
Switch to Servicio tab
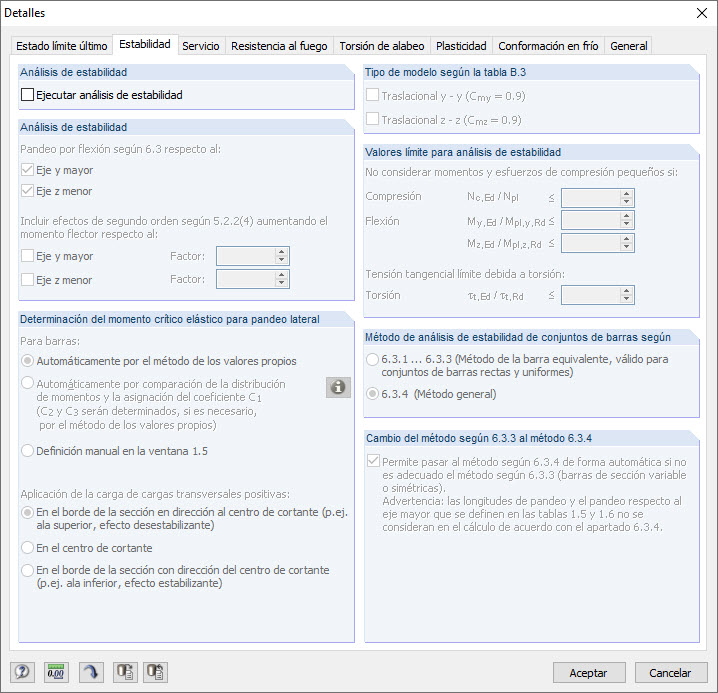[x=201, y=46]
